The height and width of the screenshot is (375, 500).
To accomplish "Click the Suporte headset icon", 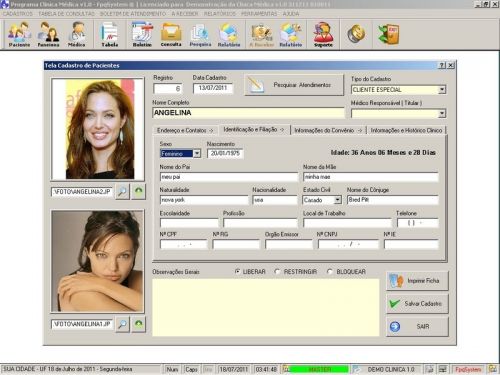I will (x=323, y=34).
